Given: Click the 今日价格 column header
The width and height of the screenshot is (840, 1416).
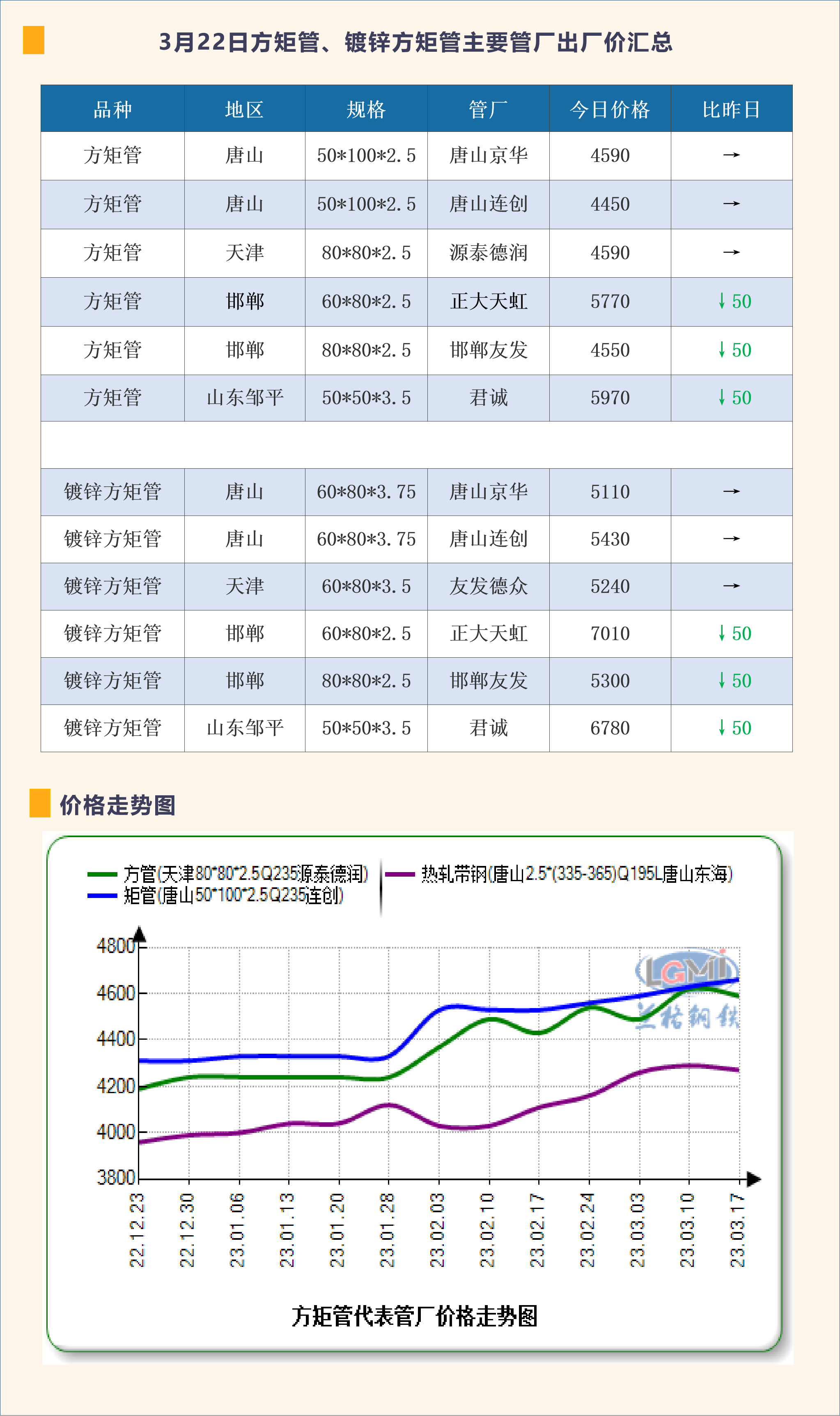Looking at the screenshot, I should [610, 109].
